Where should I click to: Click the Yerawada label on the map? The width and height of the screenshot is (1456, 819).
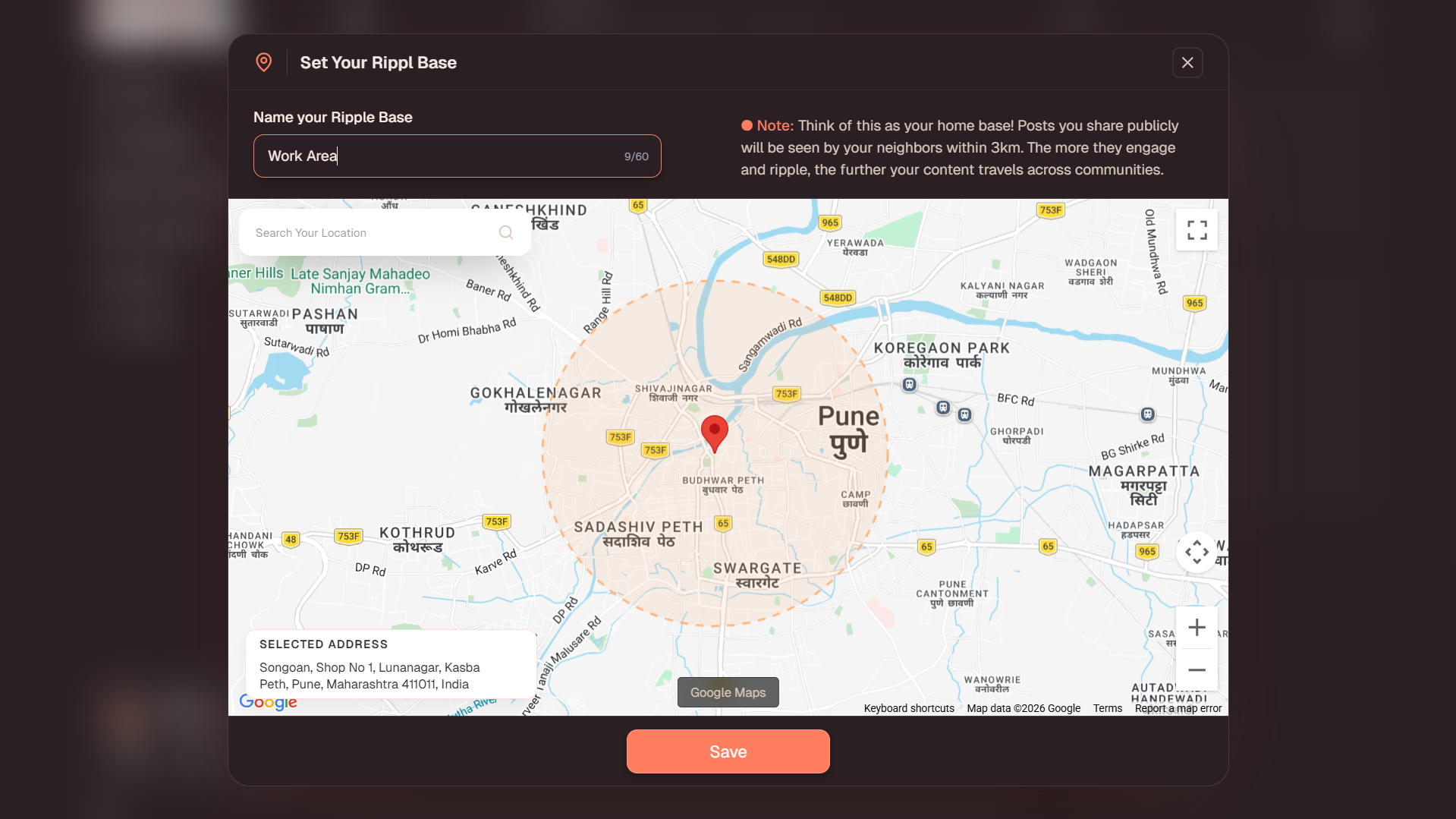pyautogui.click(x=855, y=247)
